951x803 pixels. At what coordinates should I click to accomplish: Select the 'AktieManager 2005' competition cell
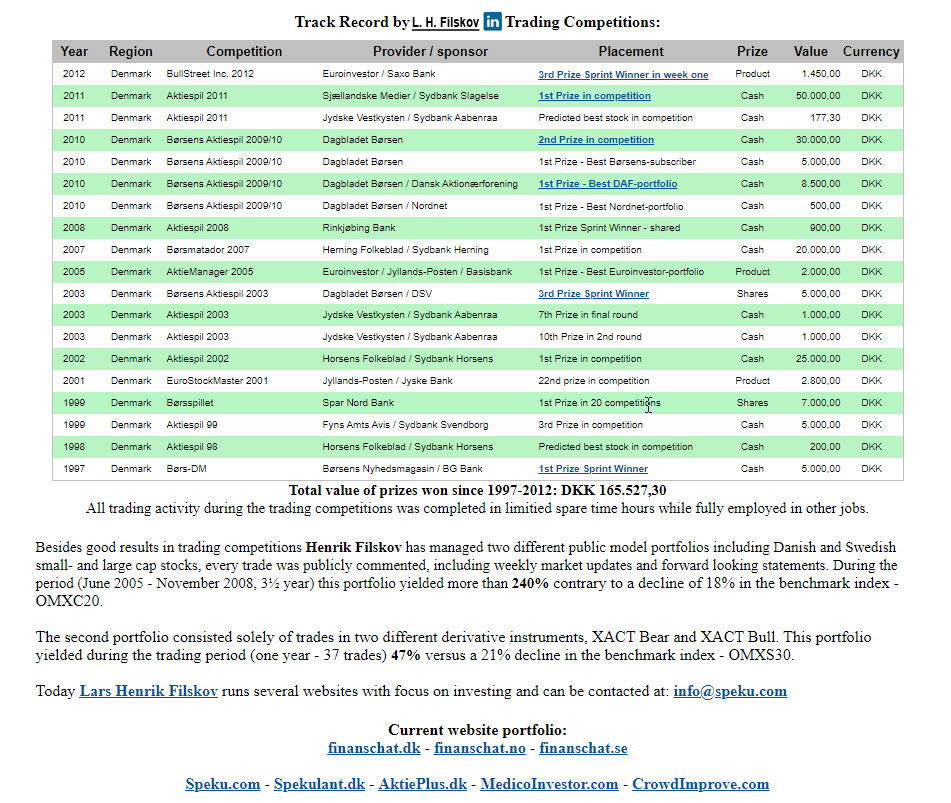210,272
